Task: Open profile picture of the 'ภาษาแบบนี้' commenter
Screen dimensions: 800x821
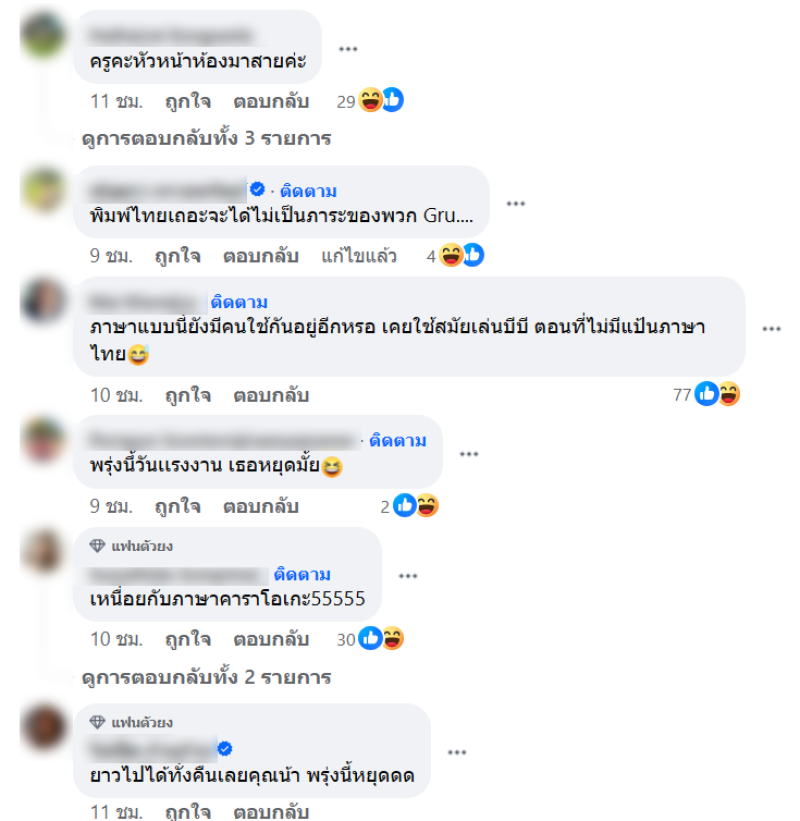Action: pyautogui.click(x=43, y=300)
